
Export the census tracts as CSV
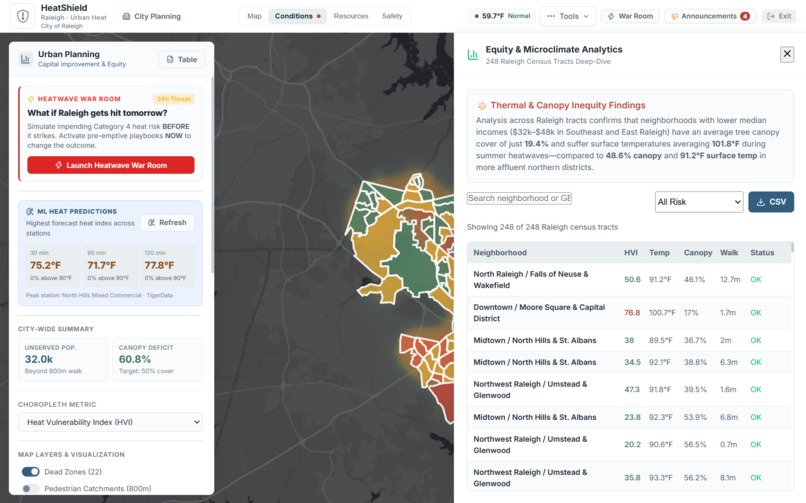(x=771, y=202)
